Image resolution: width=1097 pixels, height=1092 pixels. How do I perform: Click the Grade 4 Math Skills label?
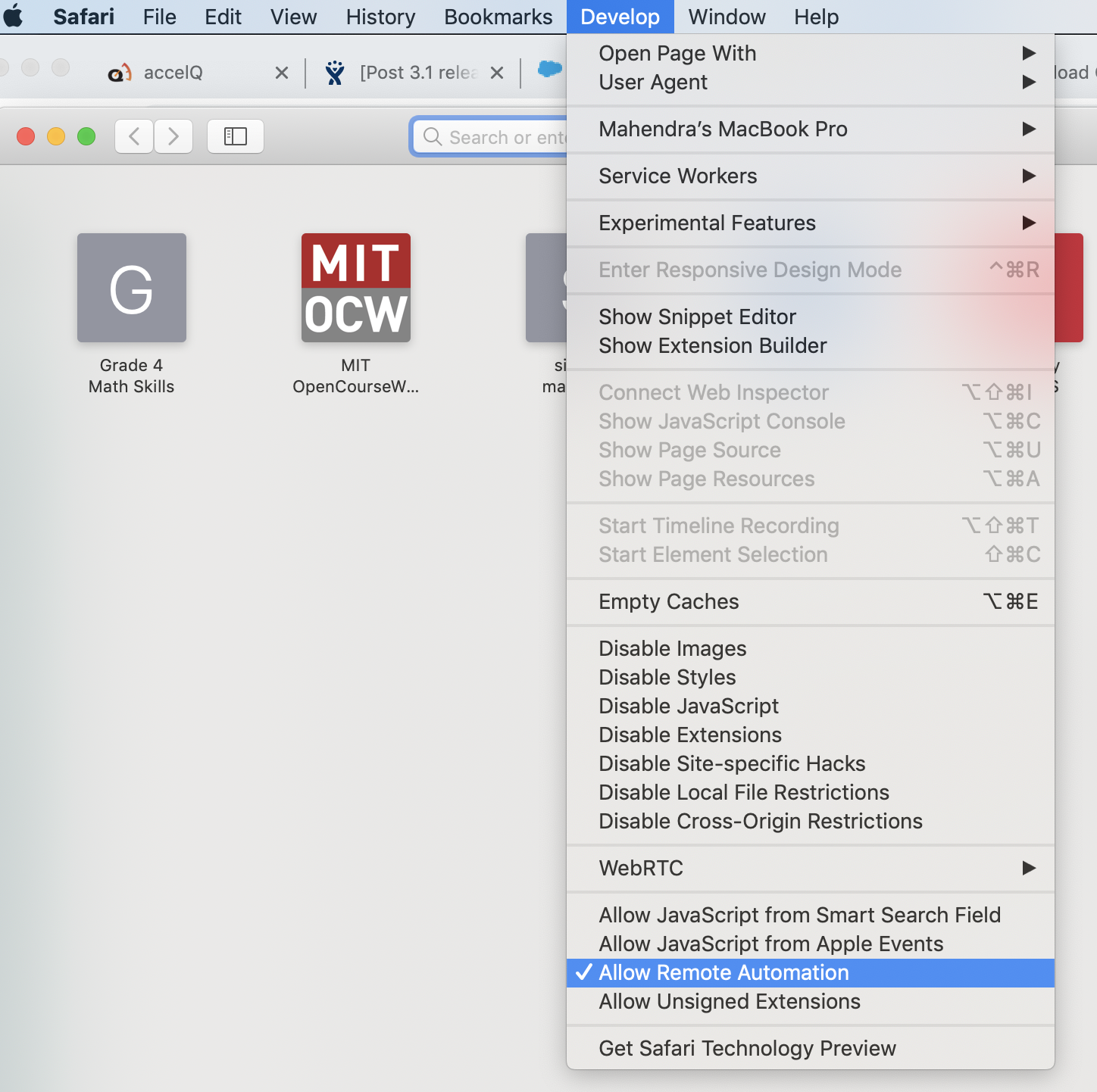click(x=132, y=376)
